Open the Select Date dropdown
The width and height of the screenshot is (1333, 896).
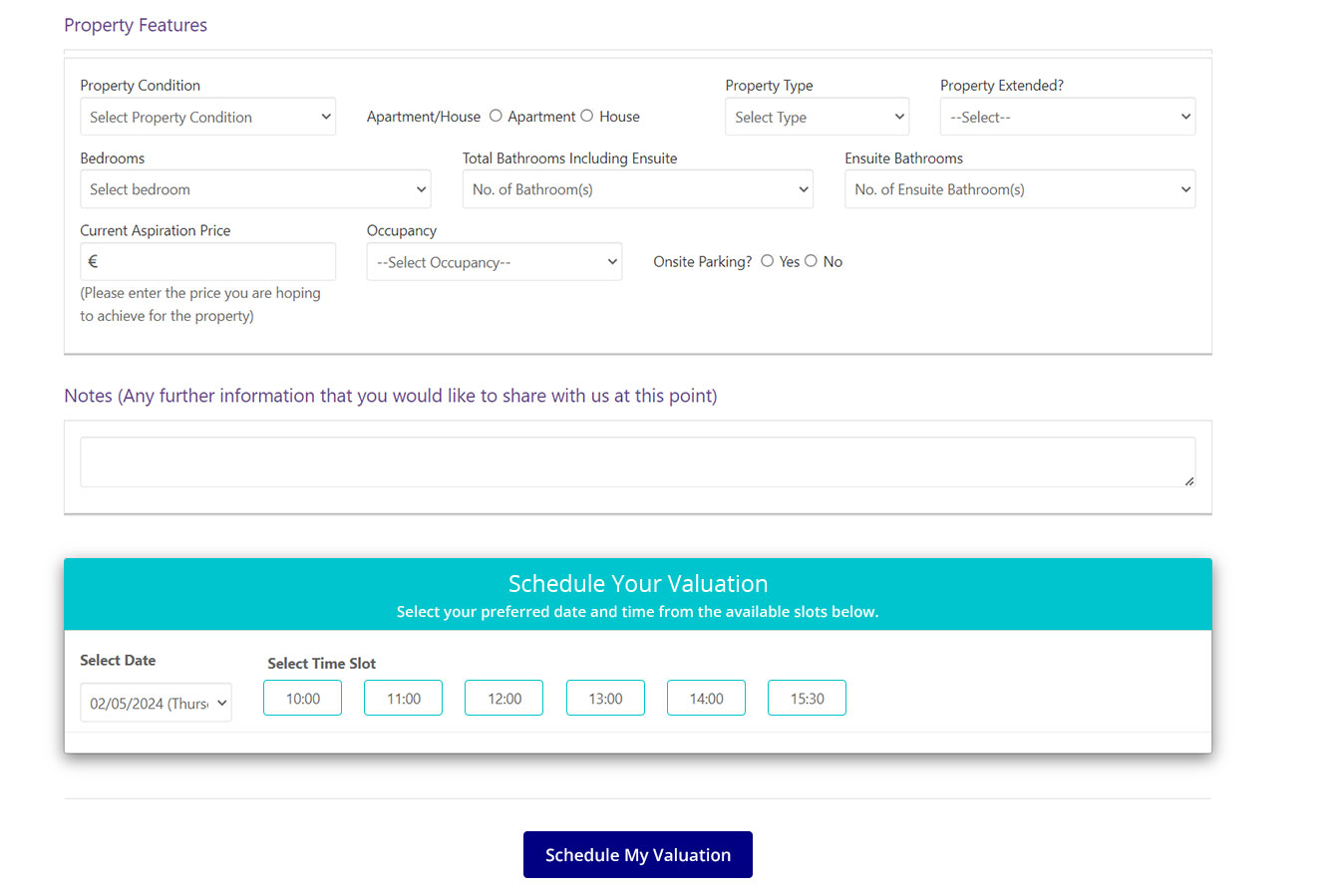coord(156,703)
